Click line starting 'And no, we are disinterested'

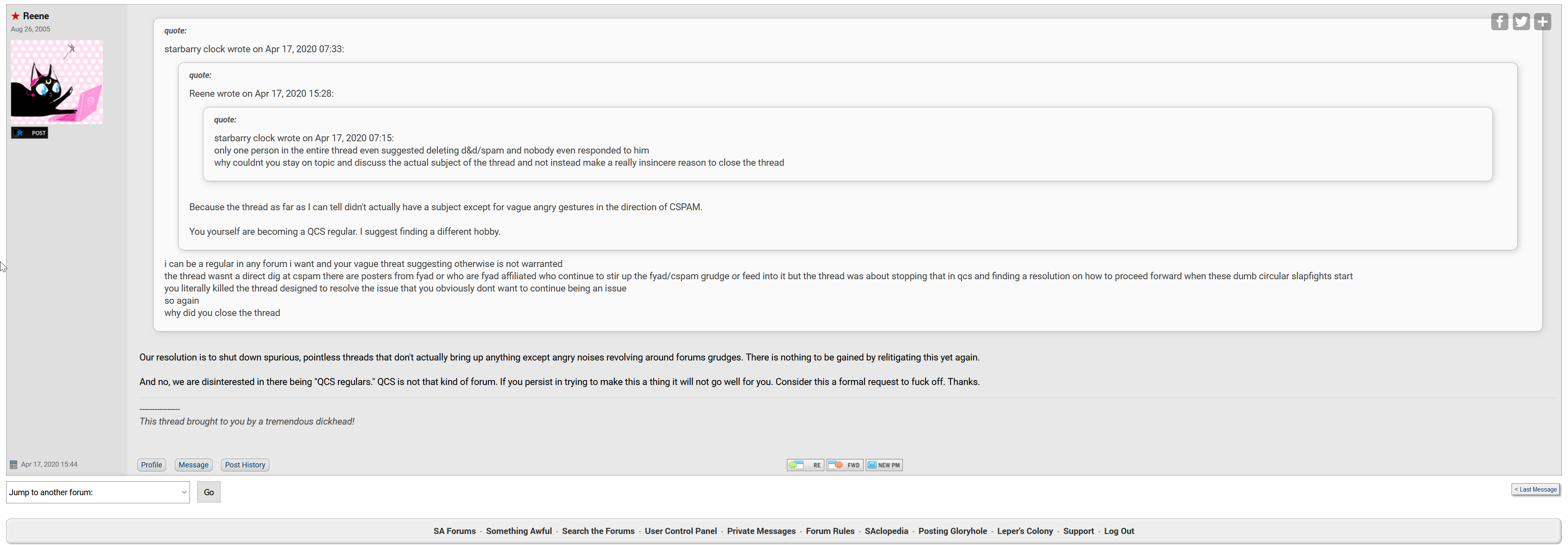(559, 382)
